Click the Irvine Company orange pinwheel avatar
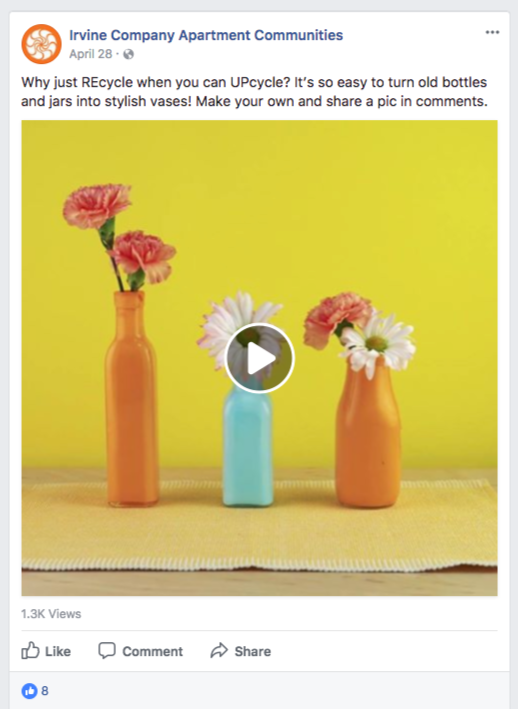The width and height of the screenshot is (518, 709). coord(41,44)
